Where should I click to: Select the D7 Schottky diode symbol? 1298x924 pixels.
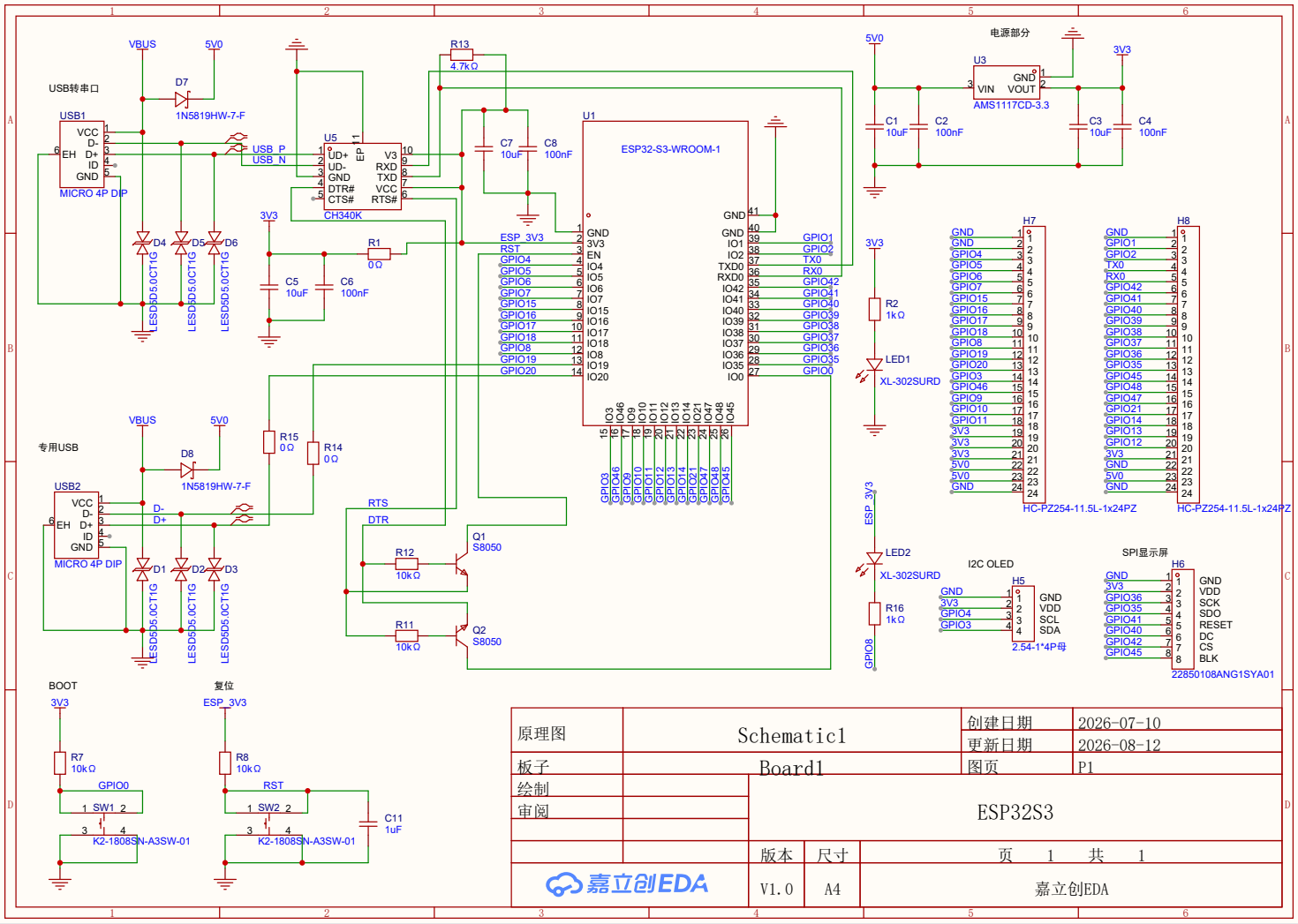[183, 99]
